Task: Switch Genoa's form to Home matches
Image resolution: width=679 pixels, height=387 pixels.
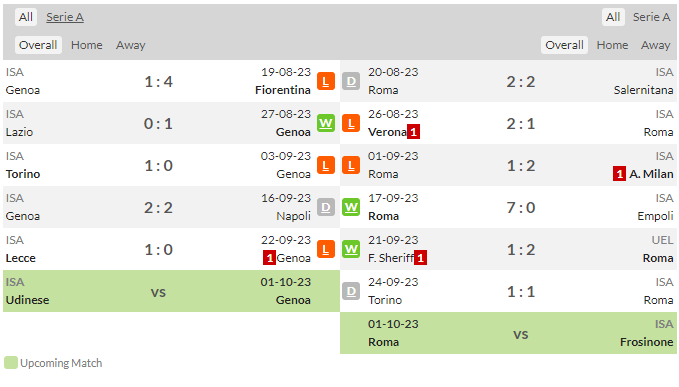Action: [x=87, y=45]
